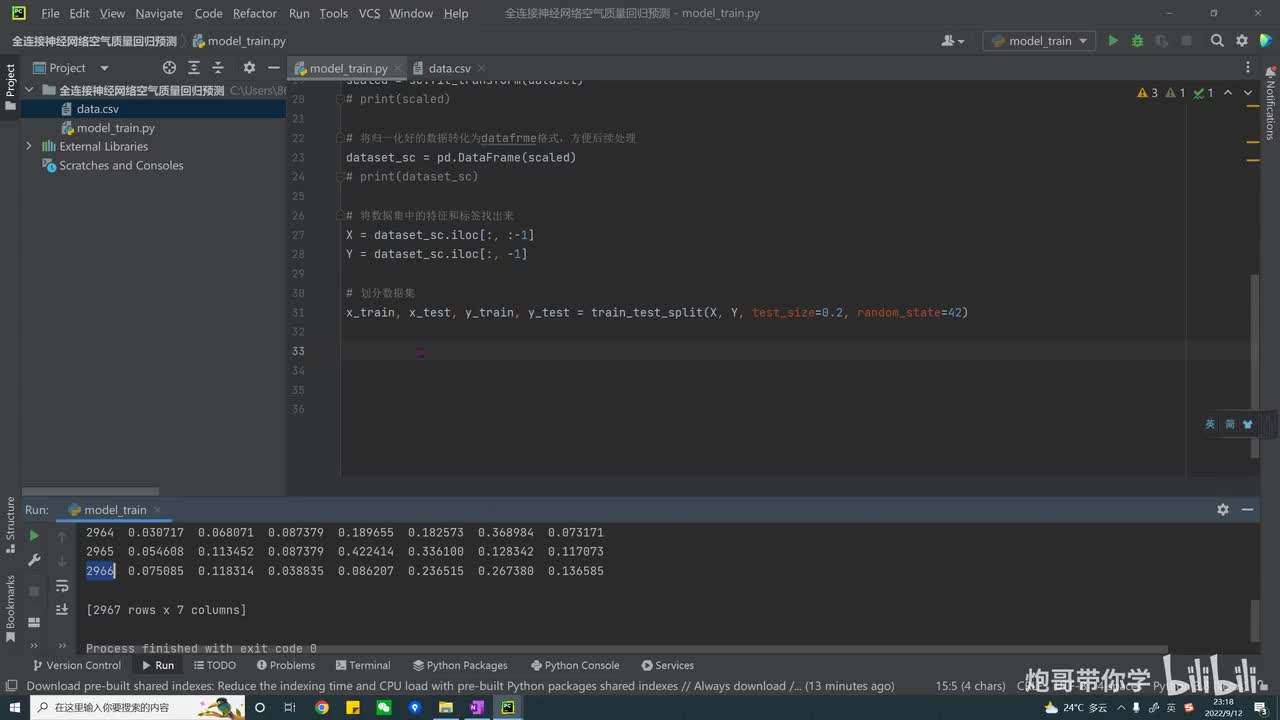This screenshot has height=720, width=1280.
Task: Open the Refactor menu
Action: click(255, 13)
